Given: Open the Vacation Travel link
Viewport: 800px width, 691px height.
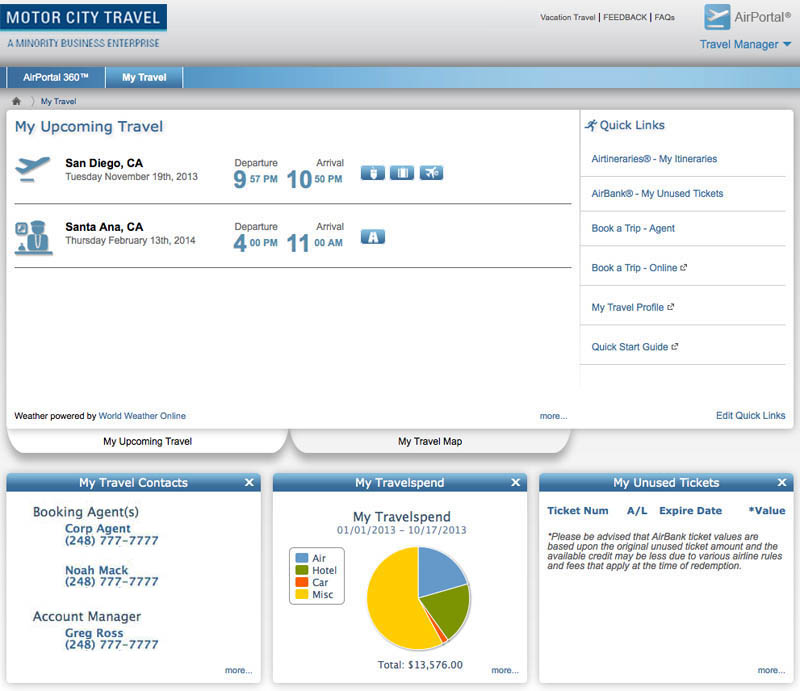Looking at the screenshot, I should pyautogui.click(x=567, y=17).
